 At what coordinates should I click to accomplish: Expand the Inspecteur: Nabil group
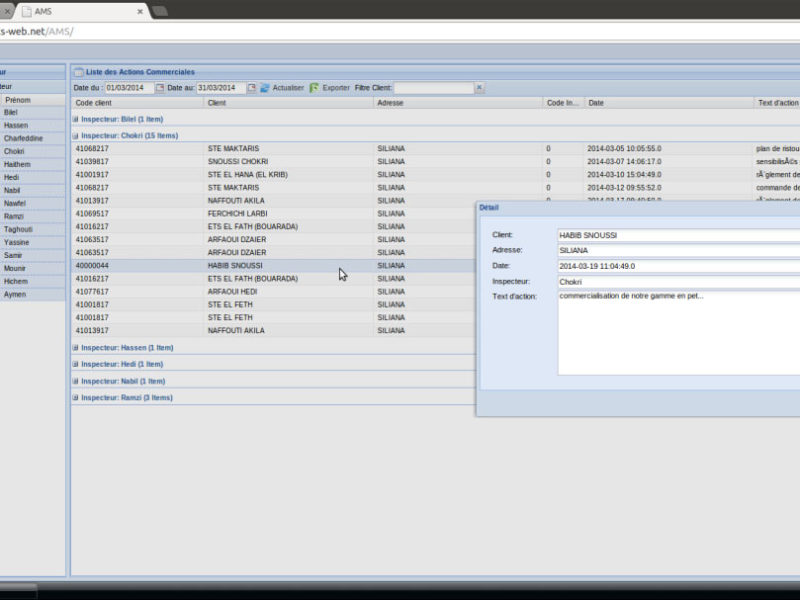75,381
